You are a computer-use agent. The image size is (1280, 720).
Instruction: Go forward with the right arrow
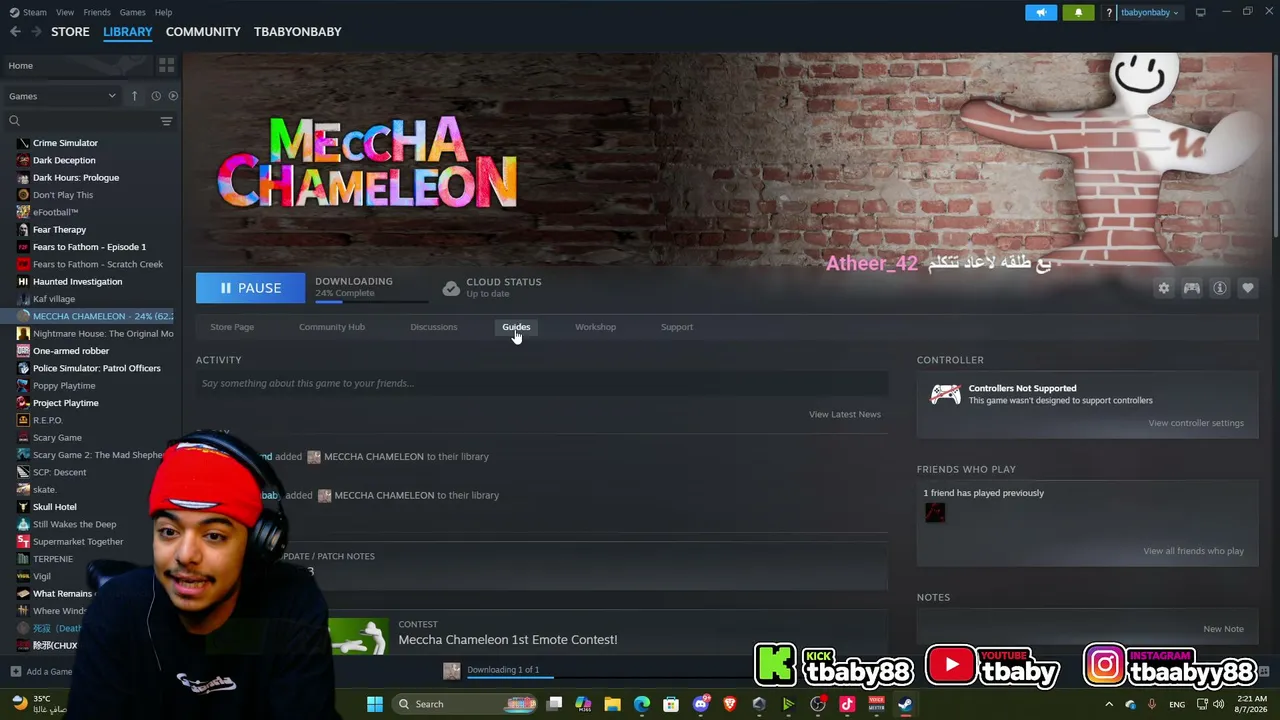pos(36,32)
